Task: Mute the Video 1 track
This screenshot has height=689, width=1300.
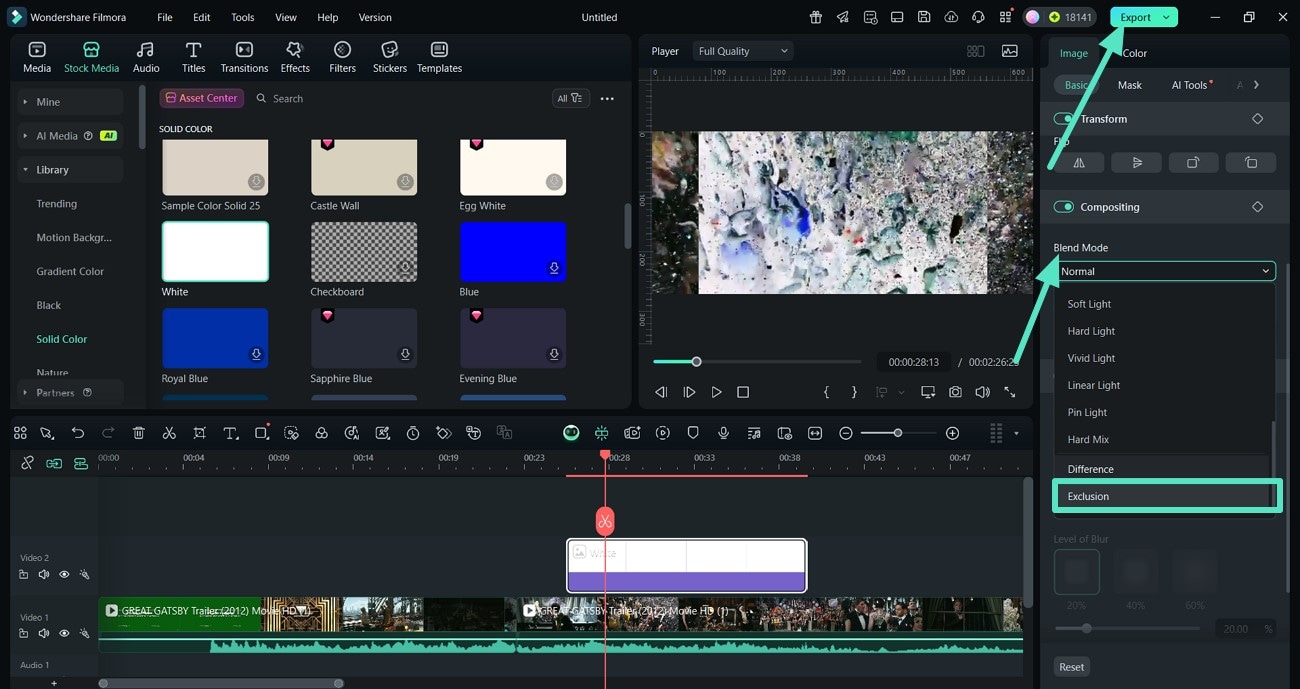Action: click(43, 634)
